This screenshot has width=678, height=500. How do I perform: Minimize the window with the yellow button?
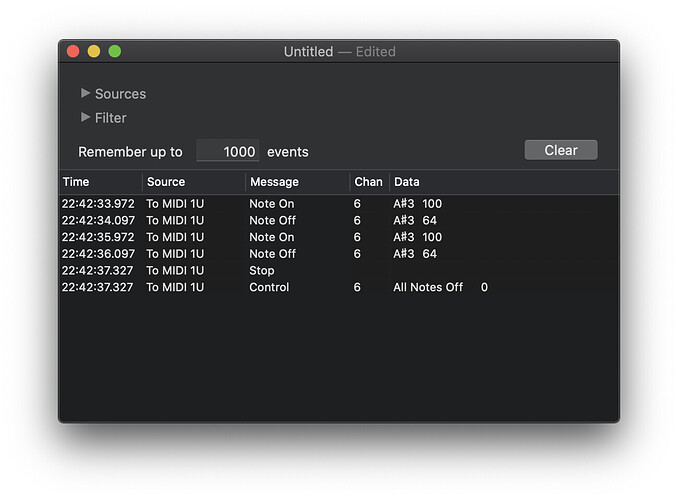pos(94,51)
